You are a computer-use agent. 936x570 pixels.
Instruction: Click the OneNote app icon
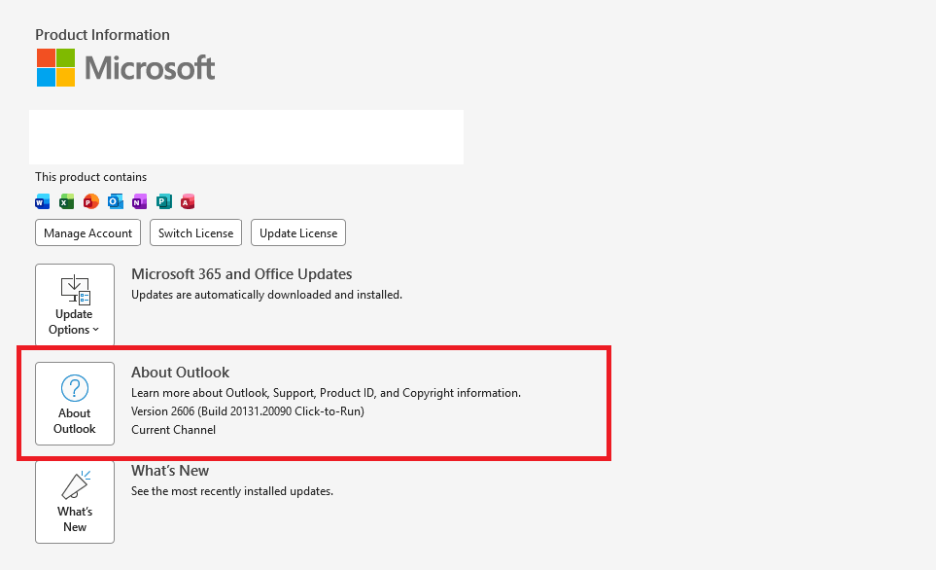pyautogui.click(x=139, y=202)
